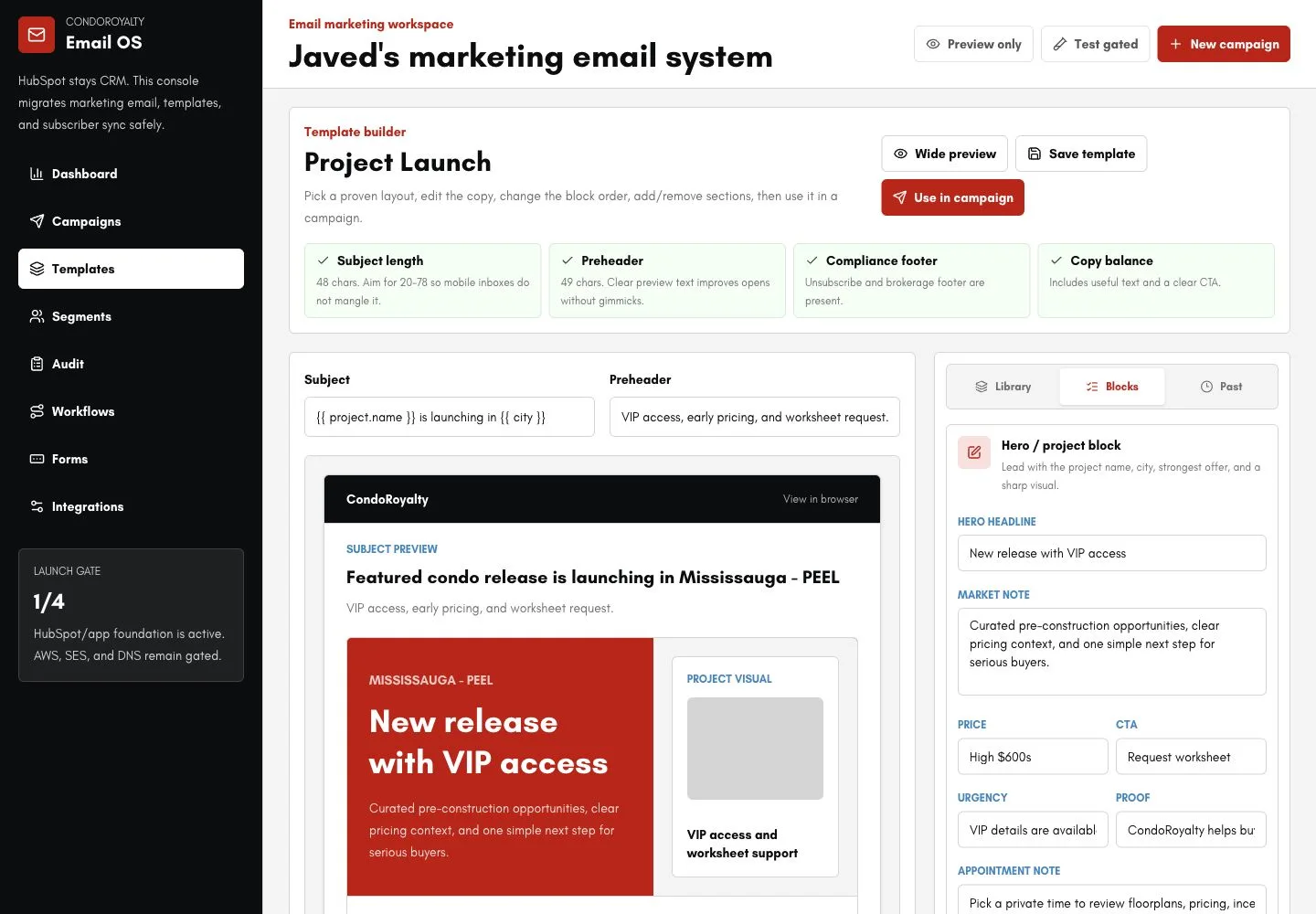Screen dimensions: 1316x914
Task: Click the Launch Gate 1/4 status card
Action: click(131, 615)
